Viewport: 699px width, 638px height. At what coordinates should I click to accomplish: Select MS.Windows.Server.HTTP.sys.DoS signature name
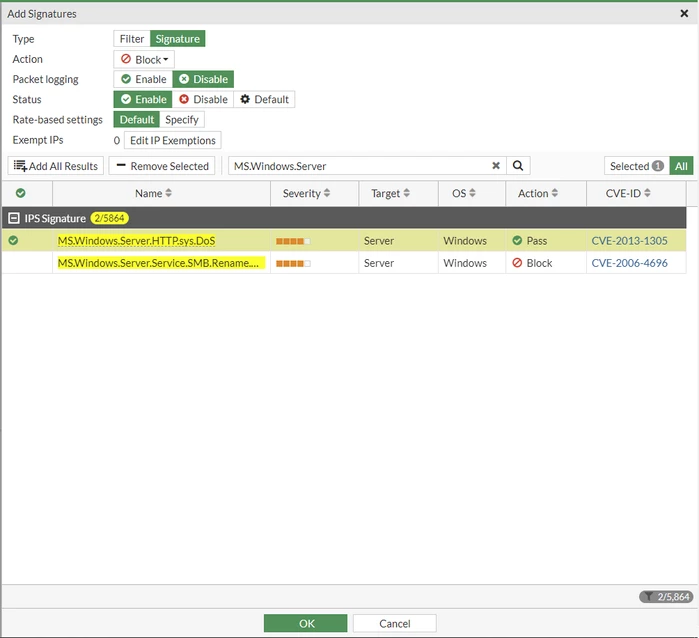click(136, 241)
